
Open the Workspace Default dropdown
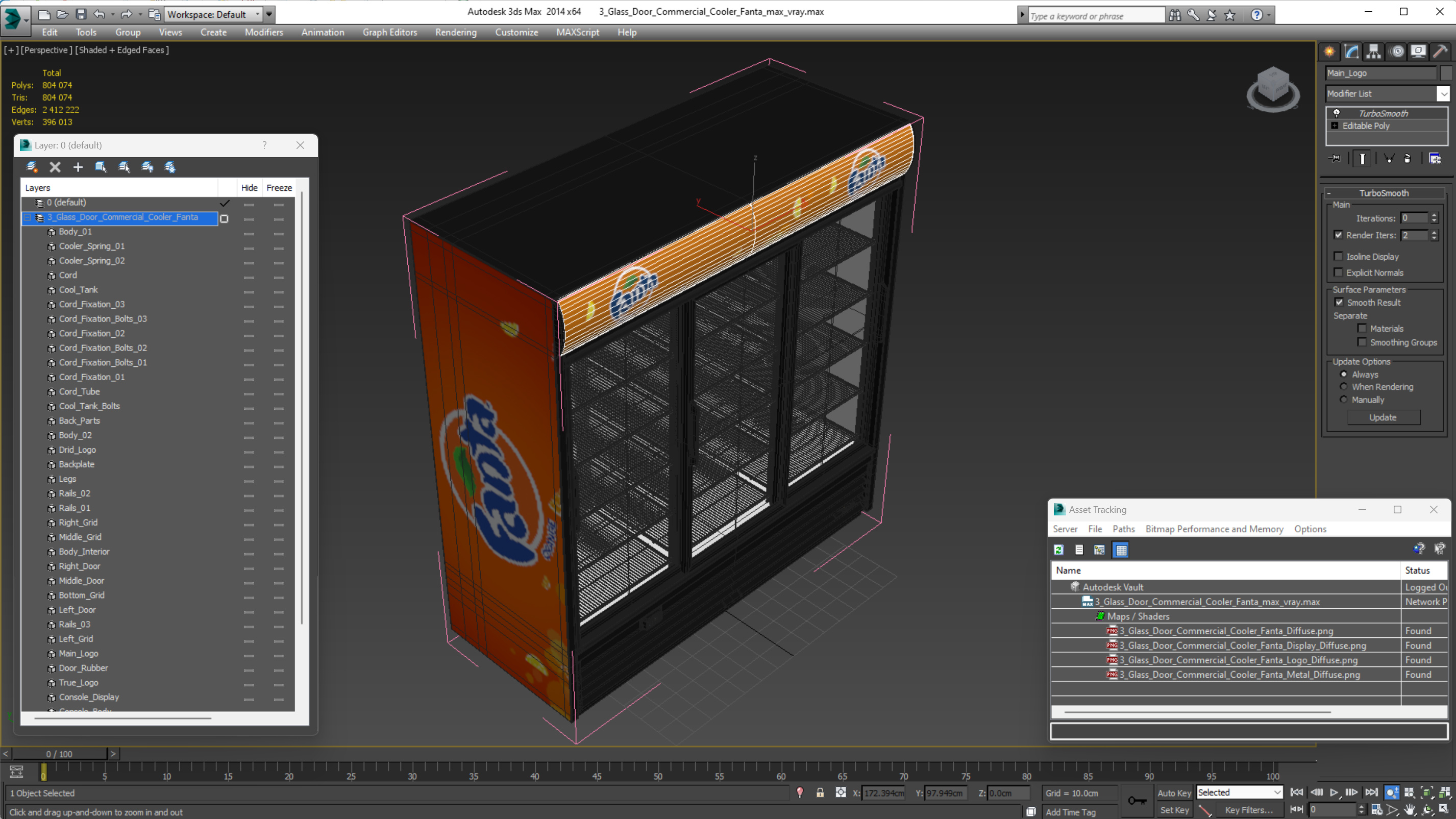coord(214,15)
